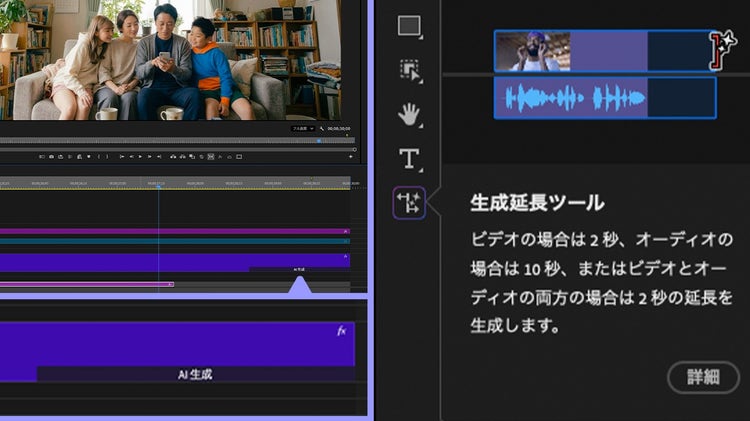Select the magenta clip on top track
Viewport: 750px width, 421px height.
point(175,231)
